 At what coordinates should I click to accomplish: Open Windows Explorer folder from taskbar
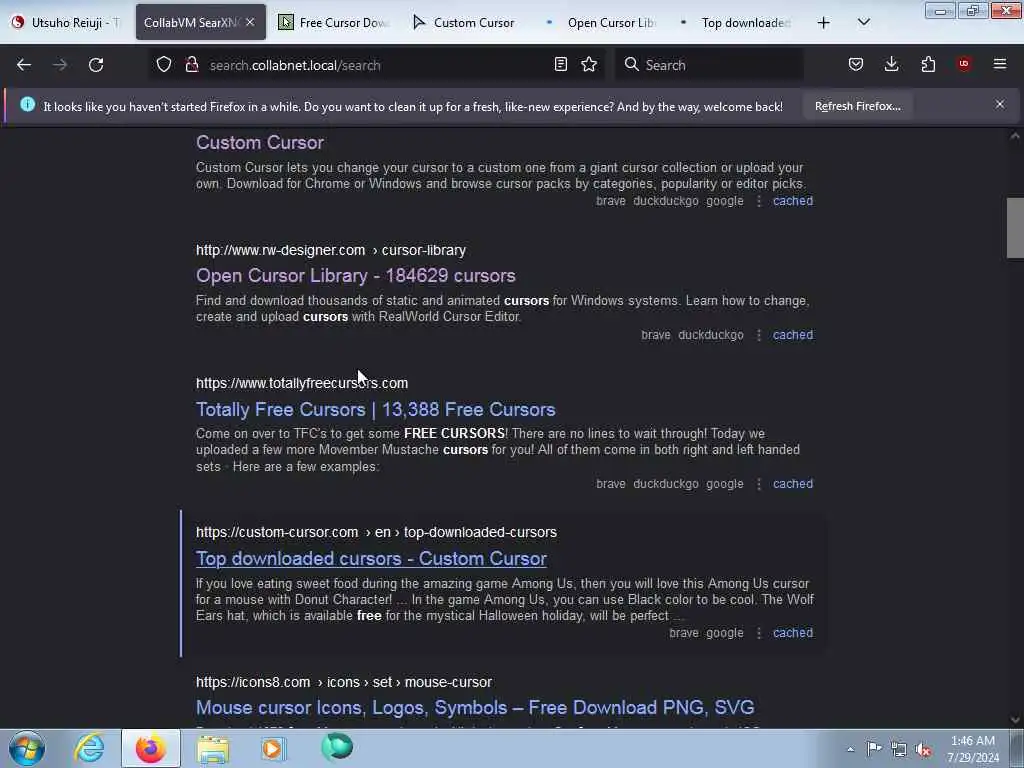point(213,749)
